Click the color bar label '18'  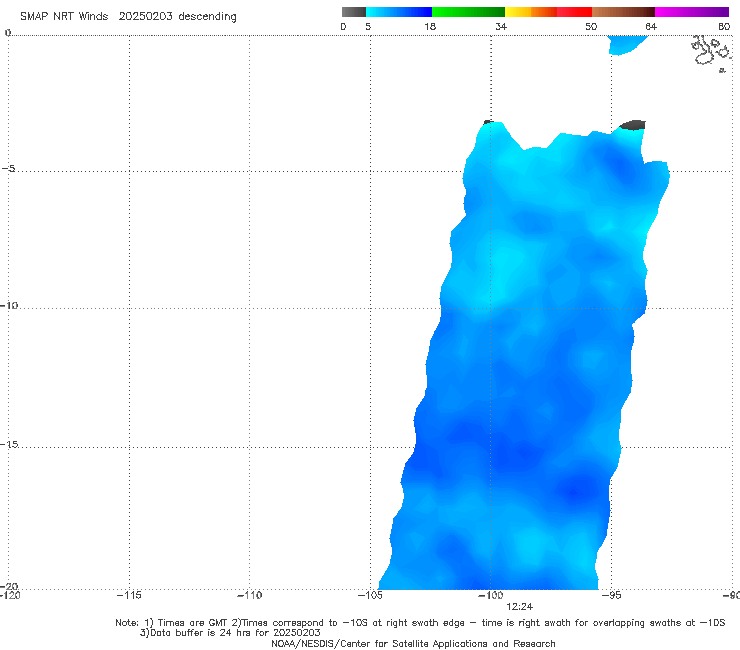point(430,27)
